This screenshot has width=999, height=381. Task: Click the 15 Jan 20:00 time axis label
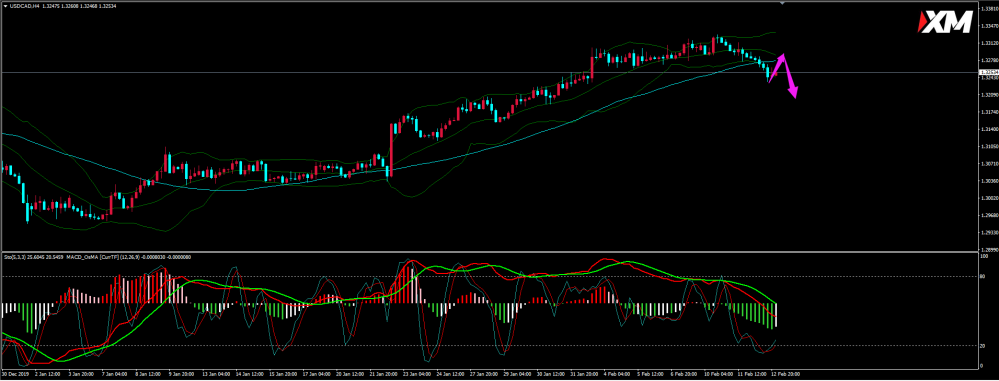click(x=284, y=373)
